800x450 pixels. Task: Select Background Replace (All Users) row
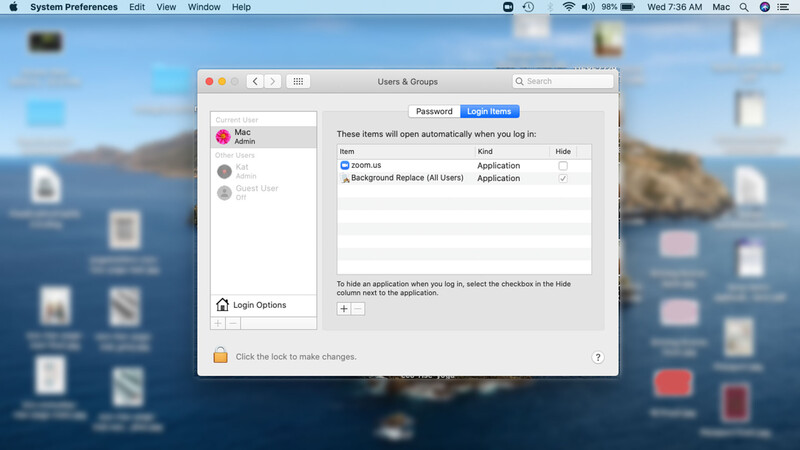(464, 178)
